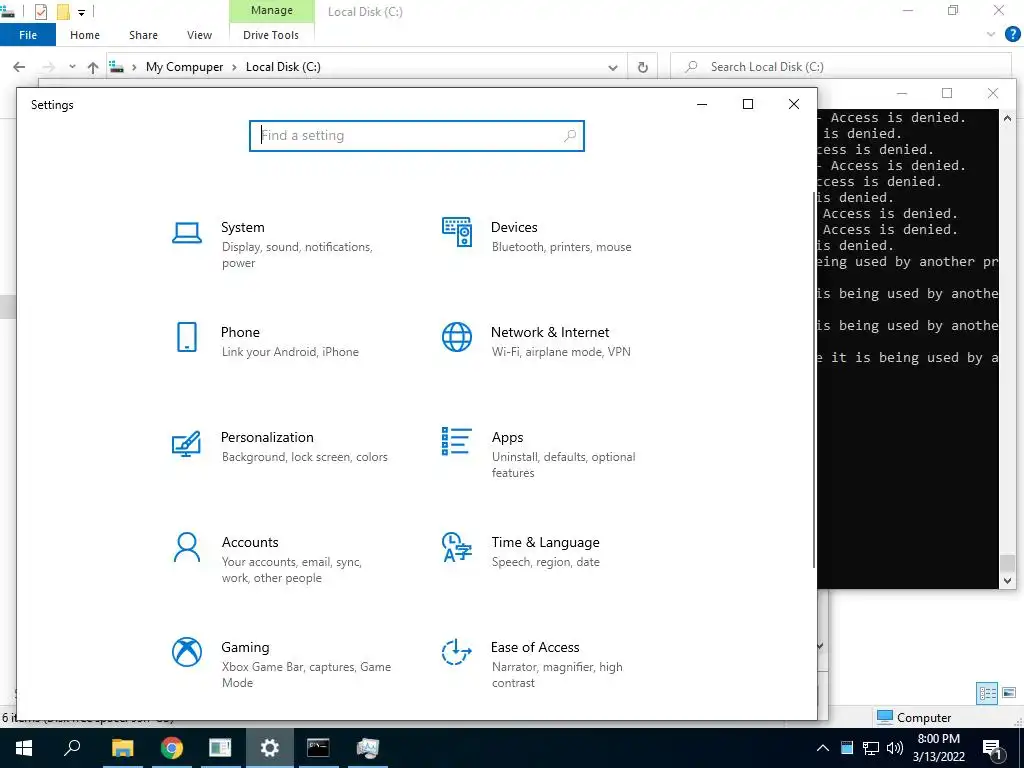Click the Command Prompt scrollbar down arrow
Screen dimensions: 1024x768
click(x=1006, y=580)
